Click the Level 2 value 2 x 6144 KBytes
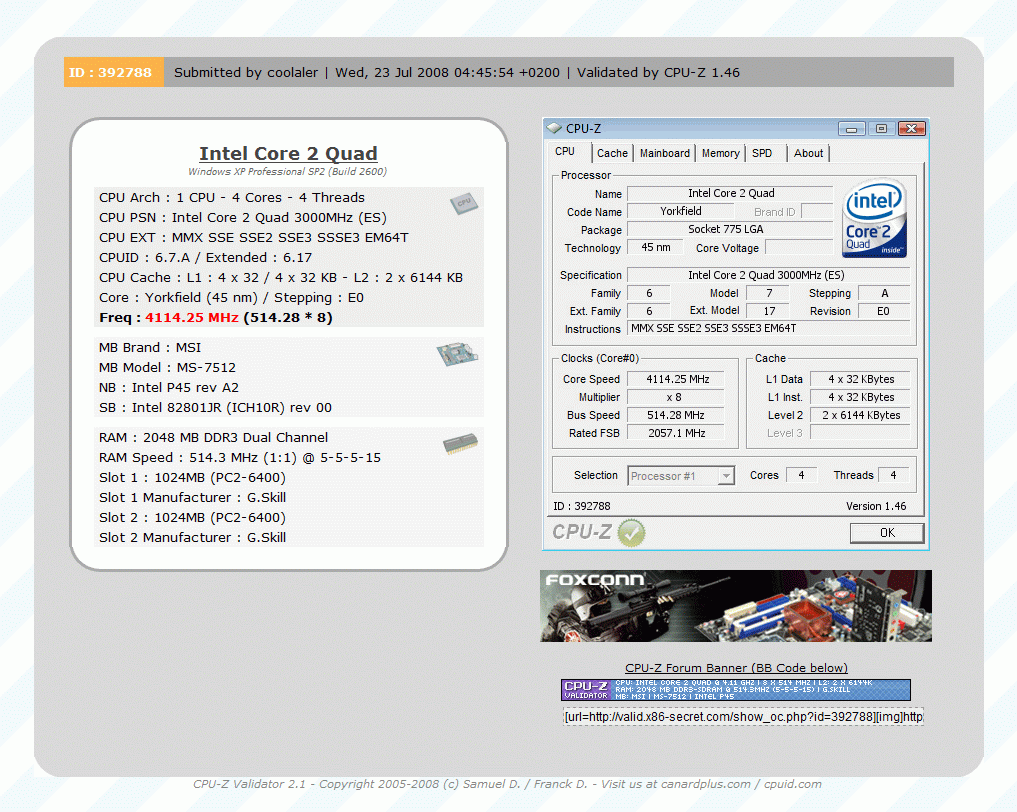1017x812 pixels. [x=860, y=415]
